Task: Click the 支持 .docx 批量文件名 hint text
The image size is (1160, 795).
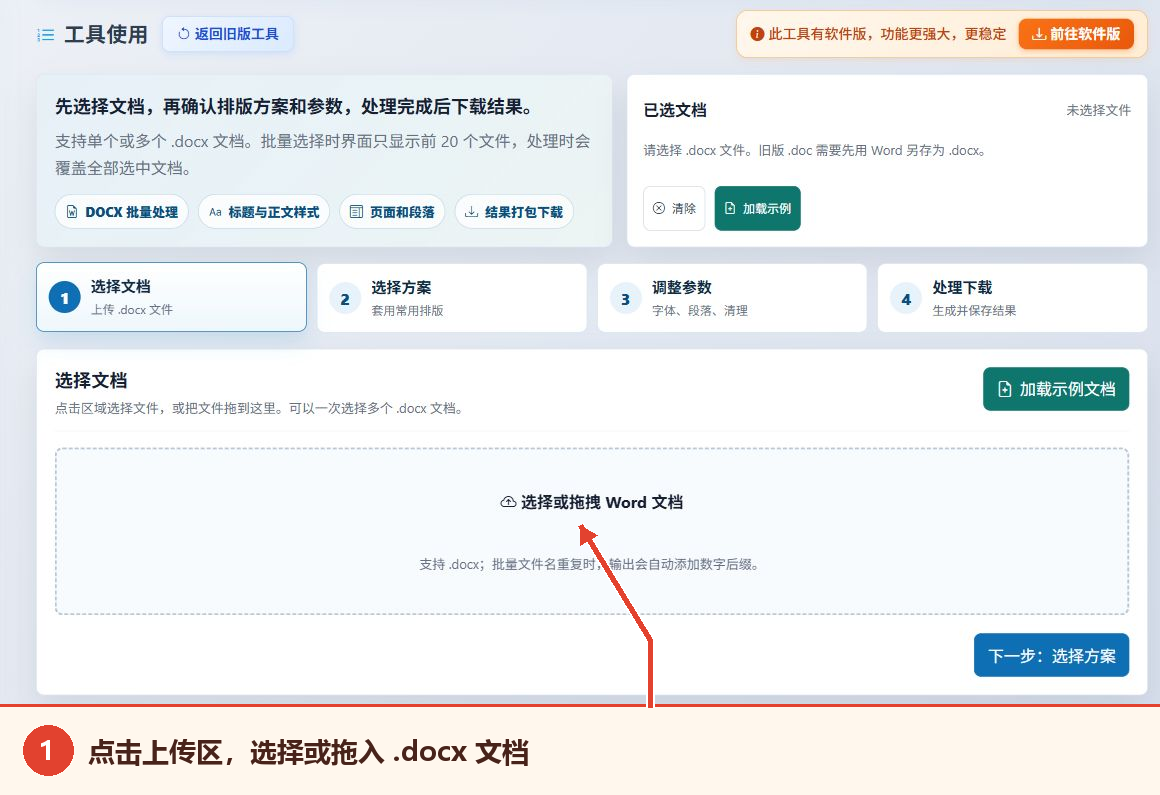Action: pos(589,564)
